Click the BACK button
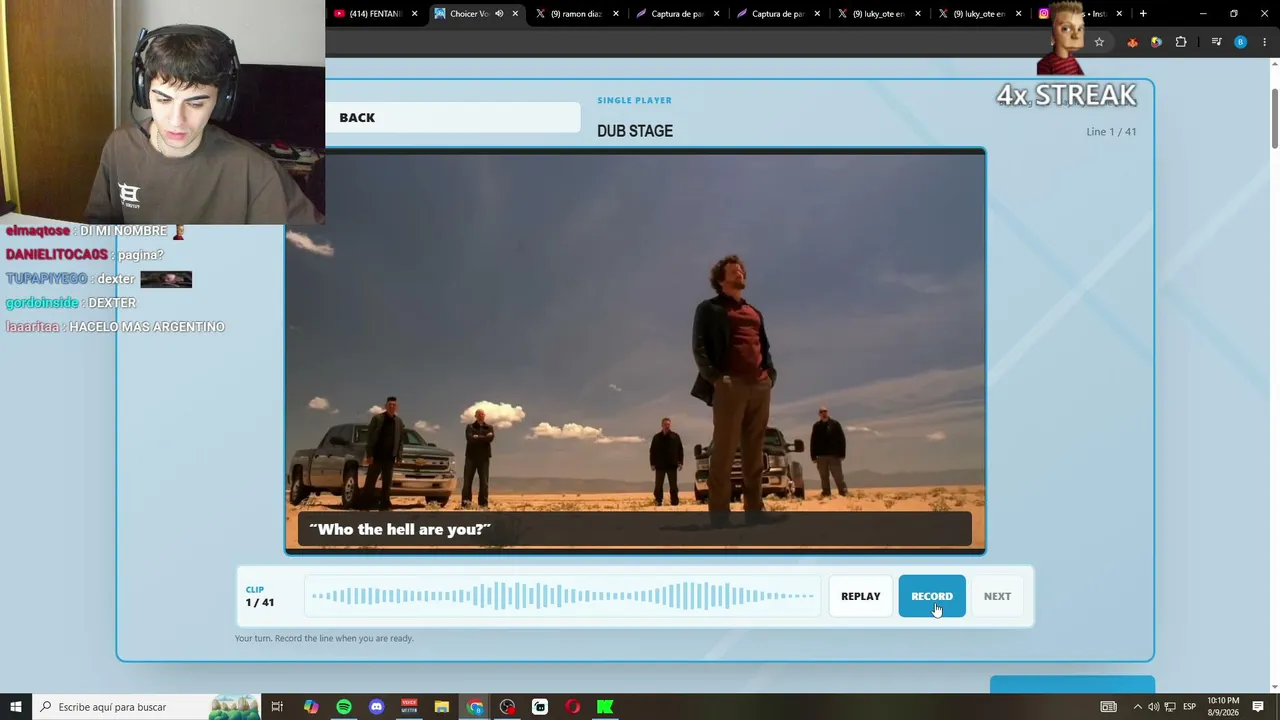Screen dimensions: 1280x720 [x=357, y=118]
